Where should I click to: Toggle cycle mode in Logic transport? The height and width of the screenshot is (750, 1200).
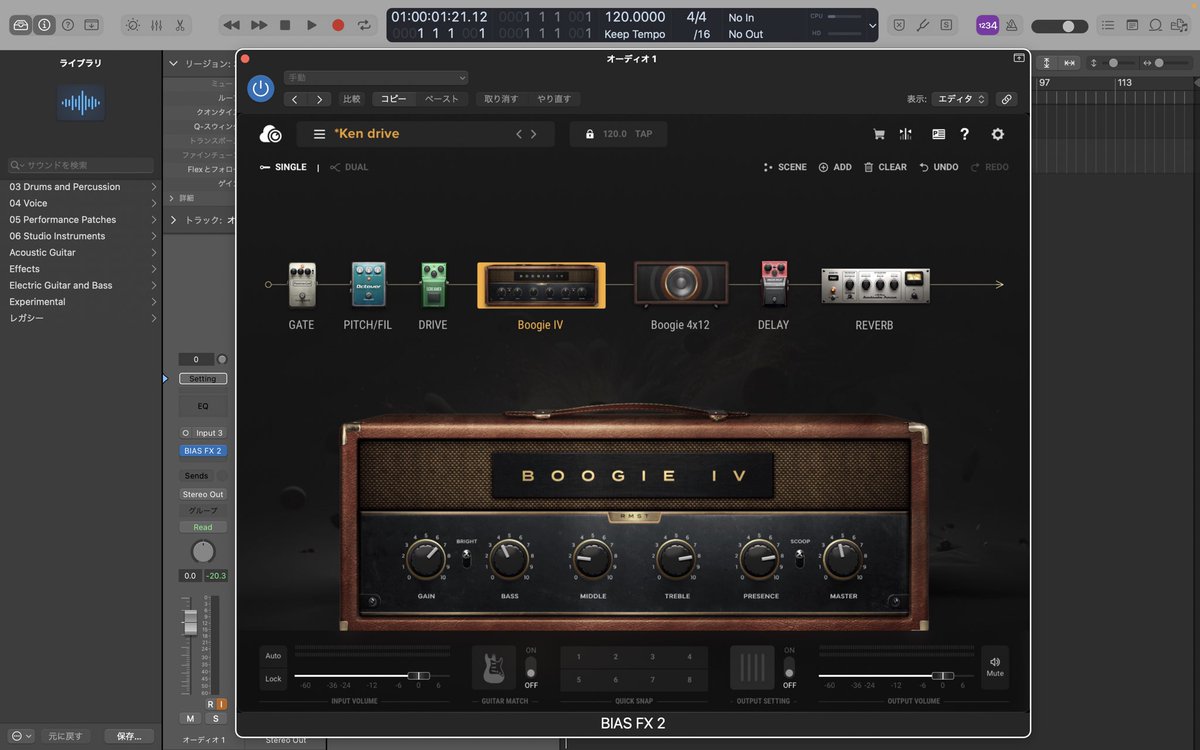pos(364,25)
